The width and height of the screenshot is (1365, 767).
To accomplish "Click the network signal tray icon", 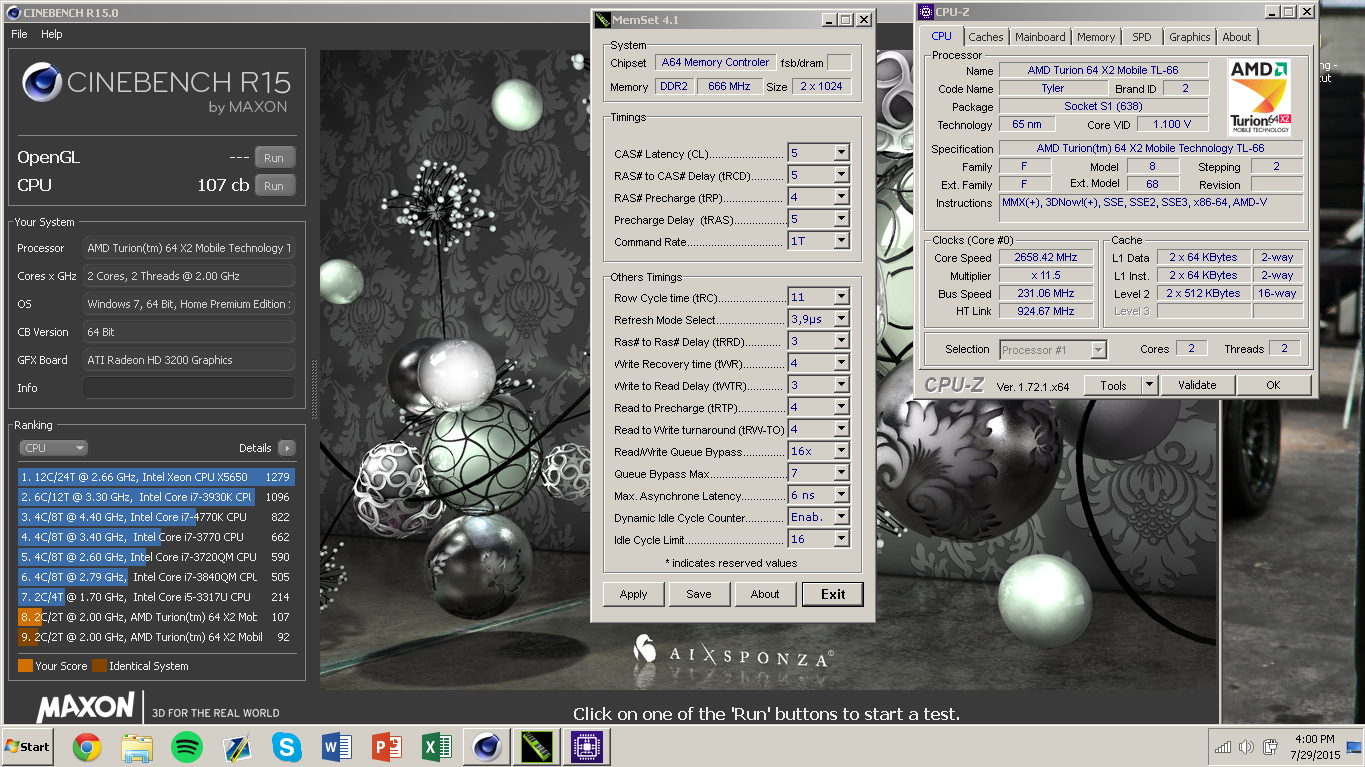I will tap(1222, 747).
